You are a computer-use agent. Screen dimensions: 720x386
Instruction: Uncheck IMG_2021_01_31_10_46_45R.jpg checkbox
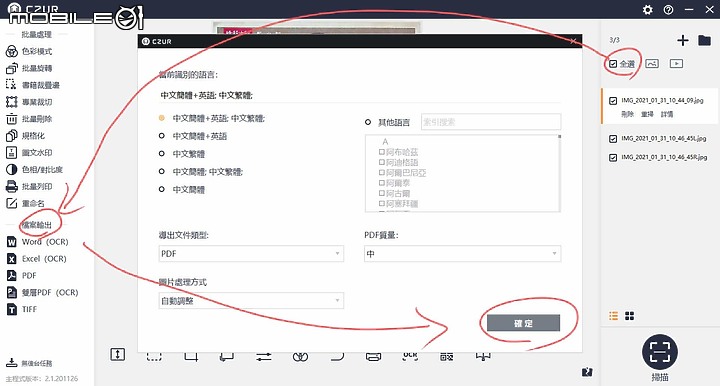[x=613, y=157]
